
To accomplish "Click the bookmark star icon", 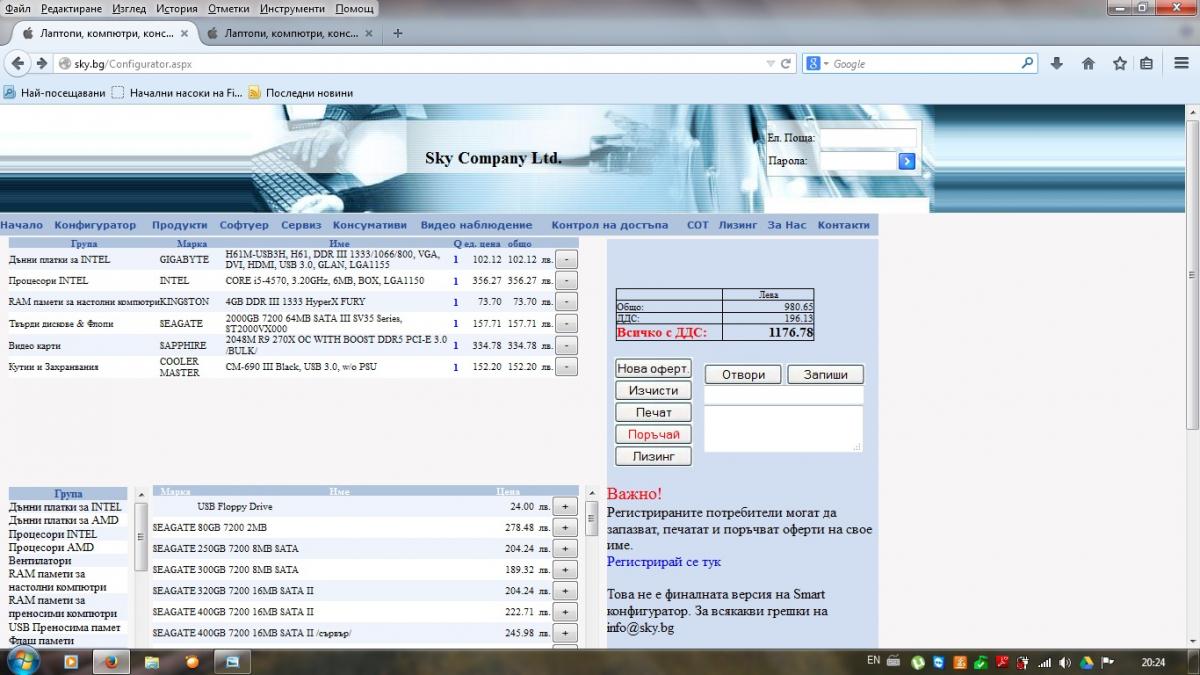I will click(1120, 63).
